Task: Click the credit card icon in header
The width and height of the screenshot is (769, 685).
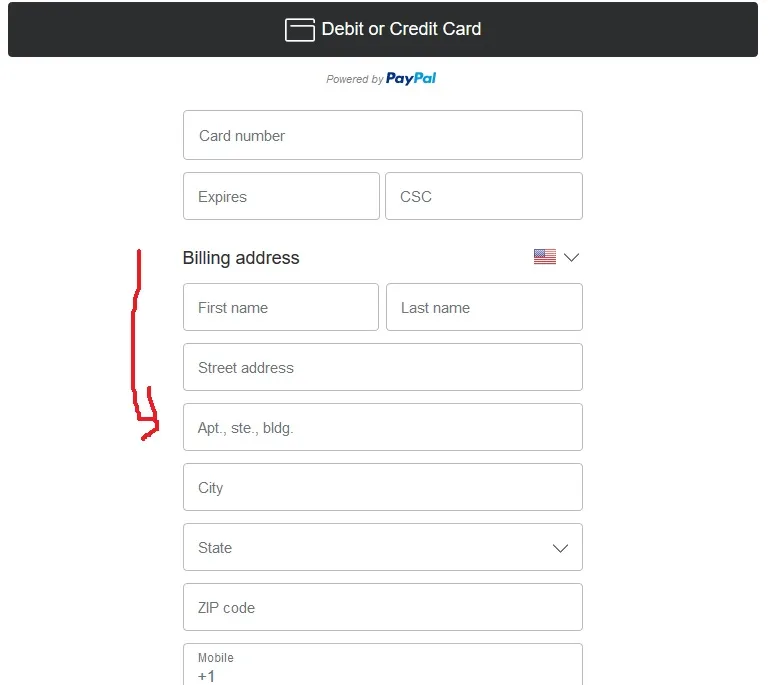Action: 300,30
